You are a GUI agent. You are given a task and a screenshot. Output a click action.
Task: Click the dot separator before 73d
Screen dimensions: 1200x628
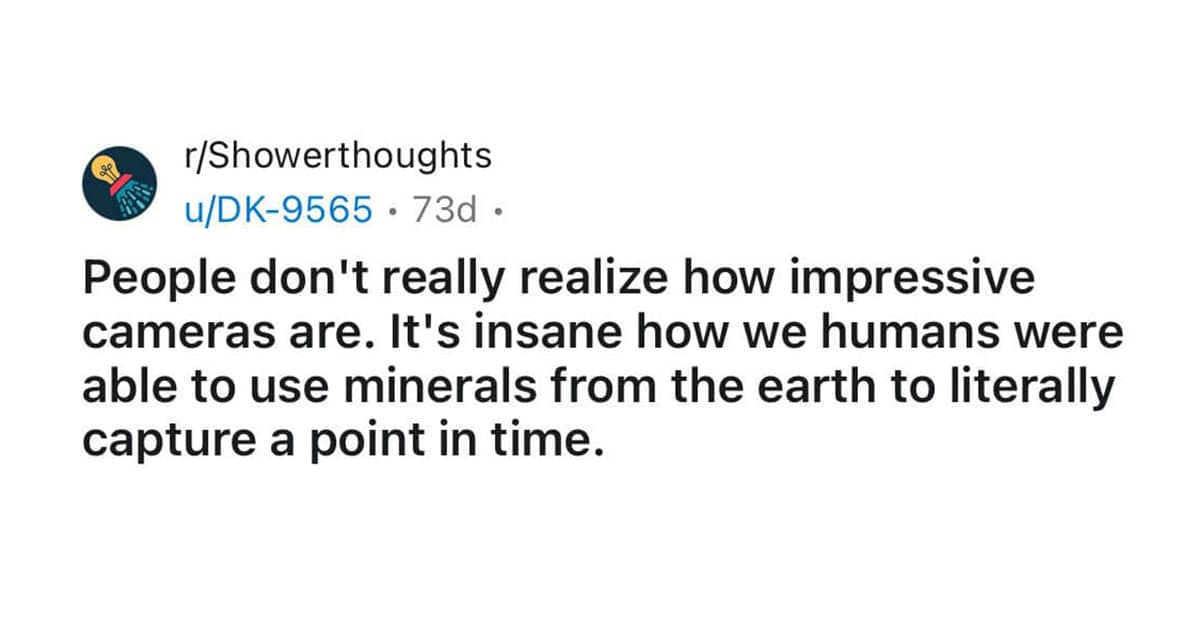392,210
